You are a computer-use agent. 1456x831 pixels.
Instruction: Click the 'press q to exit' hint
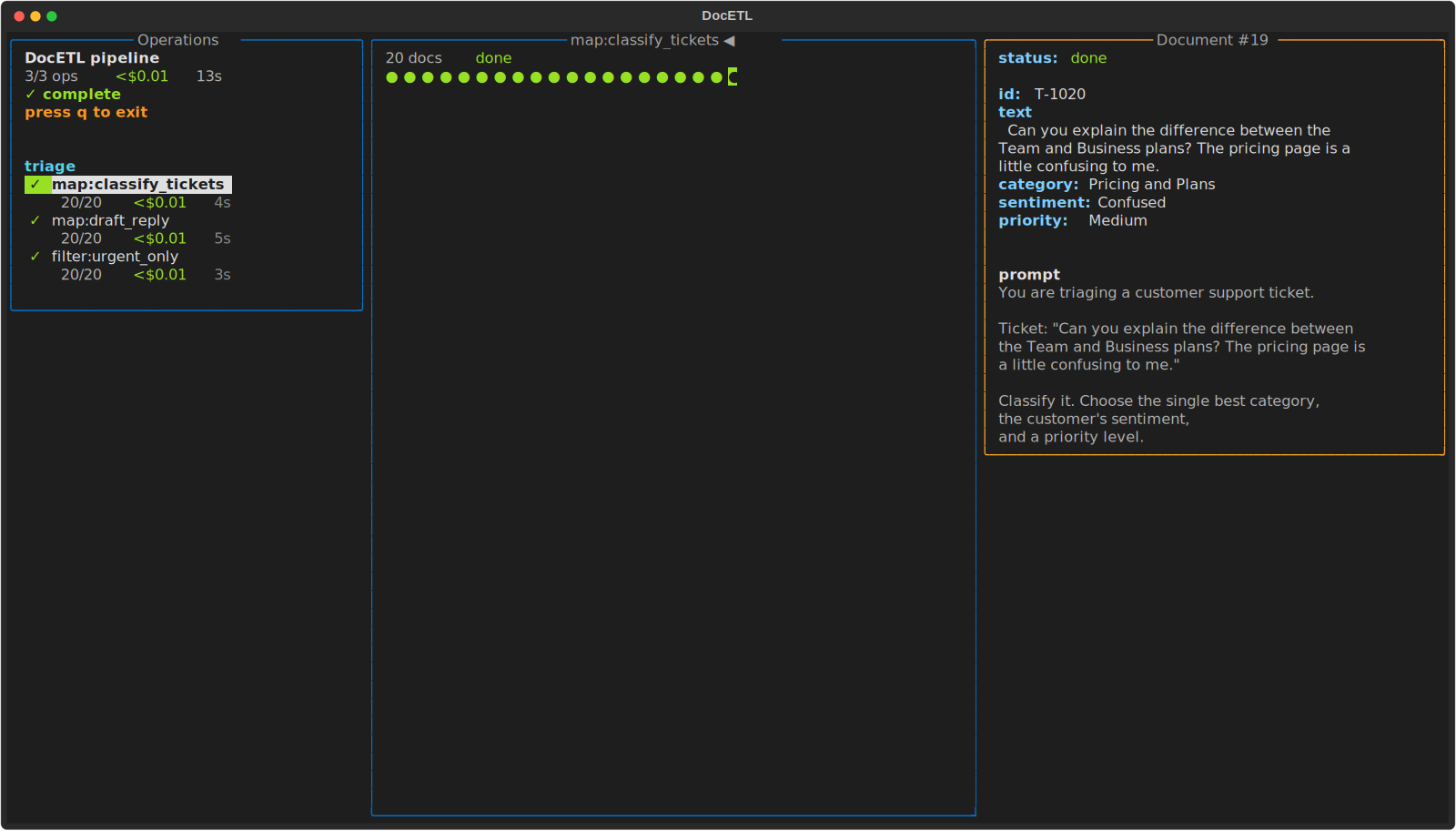pyautogui.click(x=86, y=113)
